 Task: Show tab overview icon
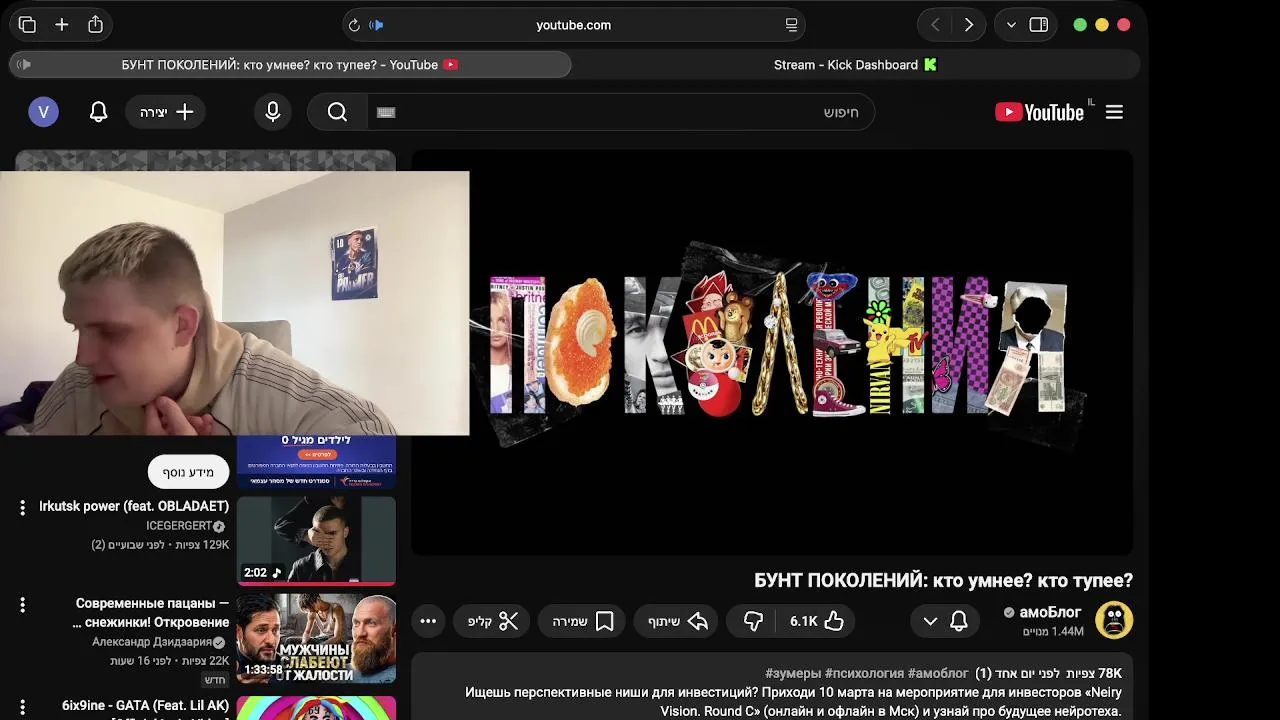[27, 25]
